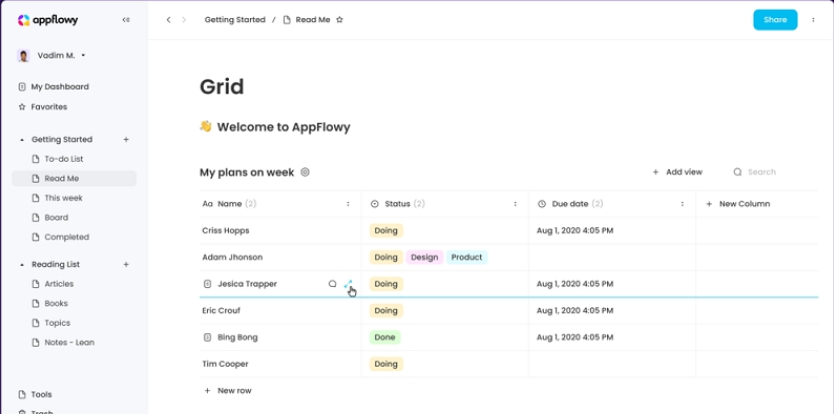Open Favorites in the sidebar
Screen dimensions: 834x414
point(43,107)
